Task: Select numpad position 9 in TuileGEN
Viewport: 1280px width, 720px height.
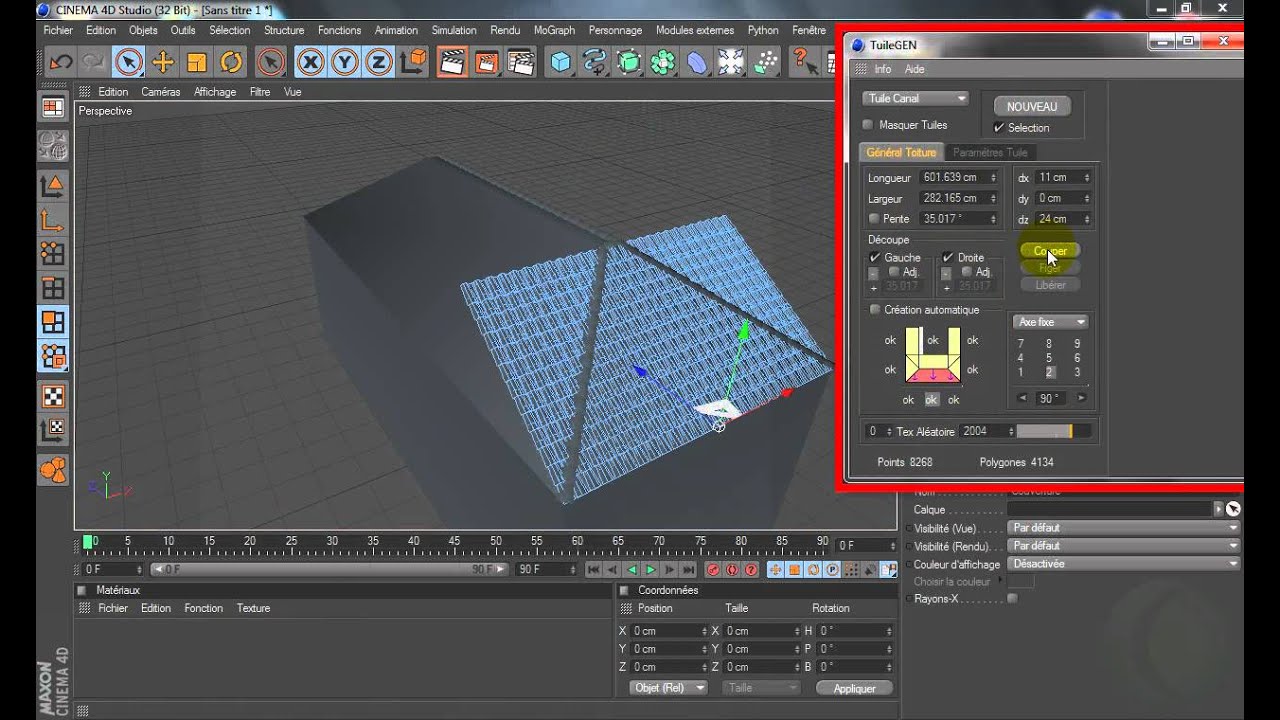Action: tap(1077, 344)
